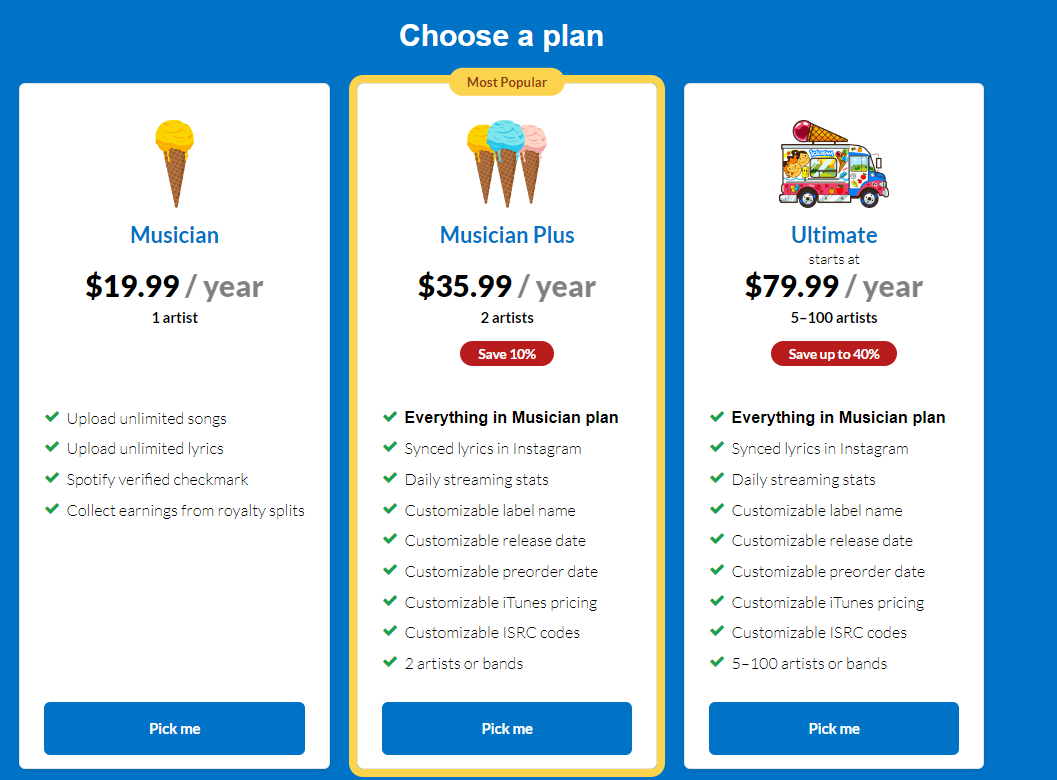Click the single ice cream cone icon

pyautogui.click(x=175, y=164)
